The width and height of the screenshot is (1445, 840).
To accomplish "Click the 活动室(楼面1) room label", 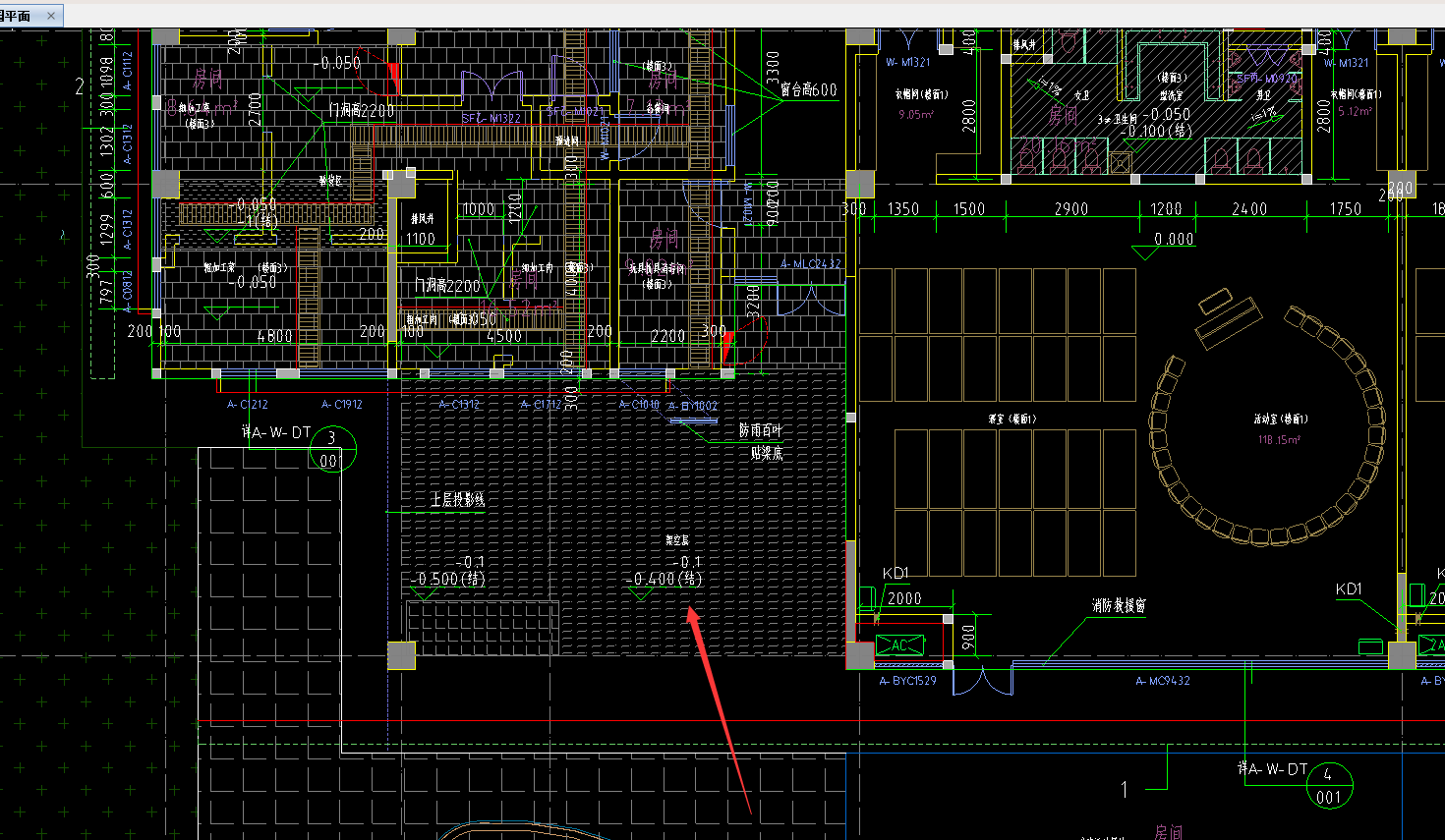I will click(1280, 419).
